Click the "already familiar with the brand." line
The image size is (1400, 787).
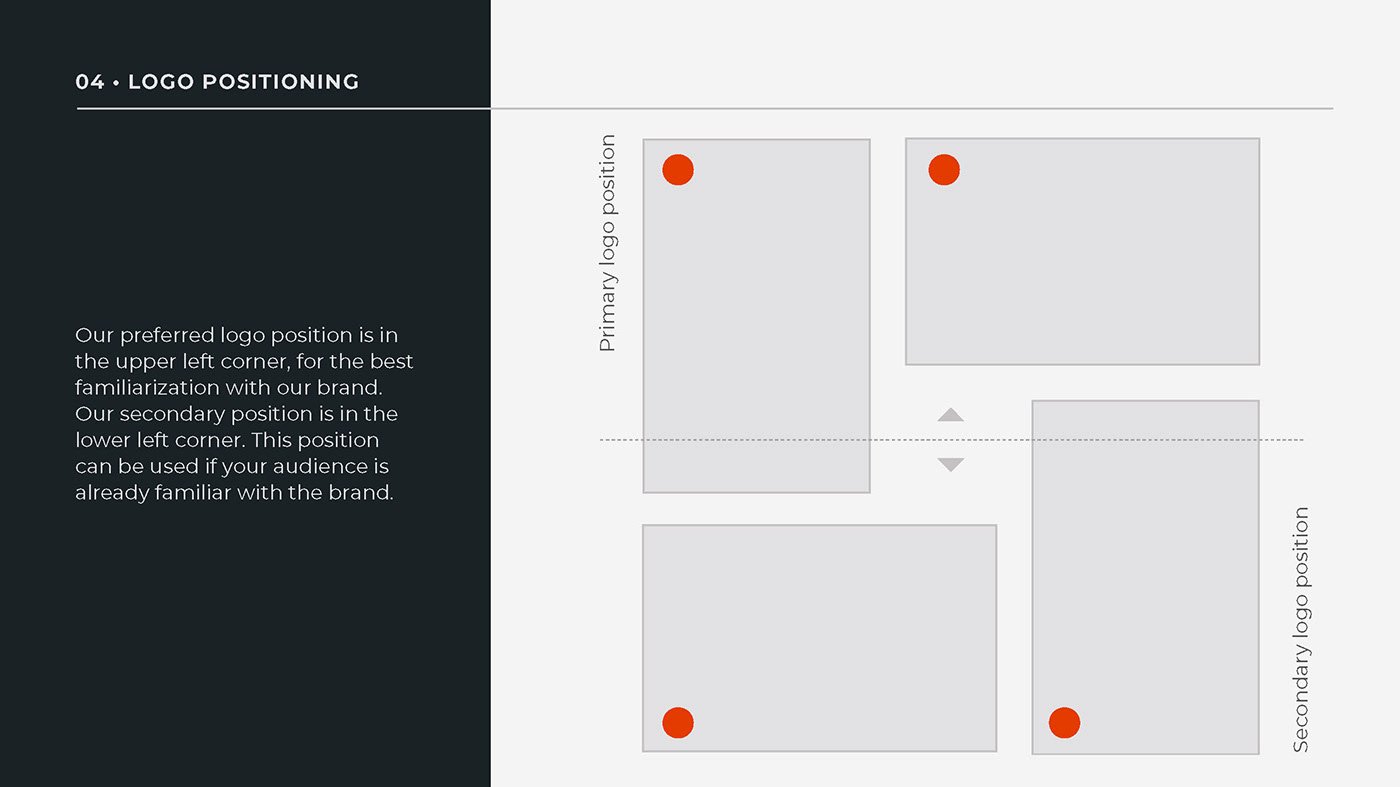point(234,493)
